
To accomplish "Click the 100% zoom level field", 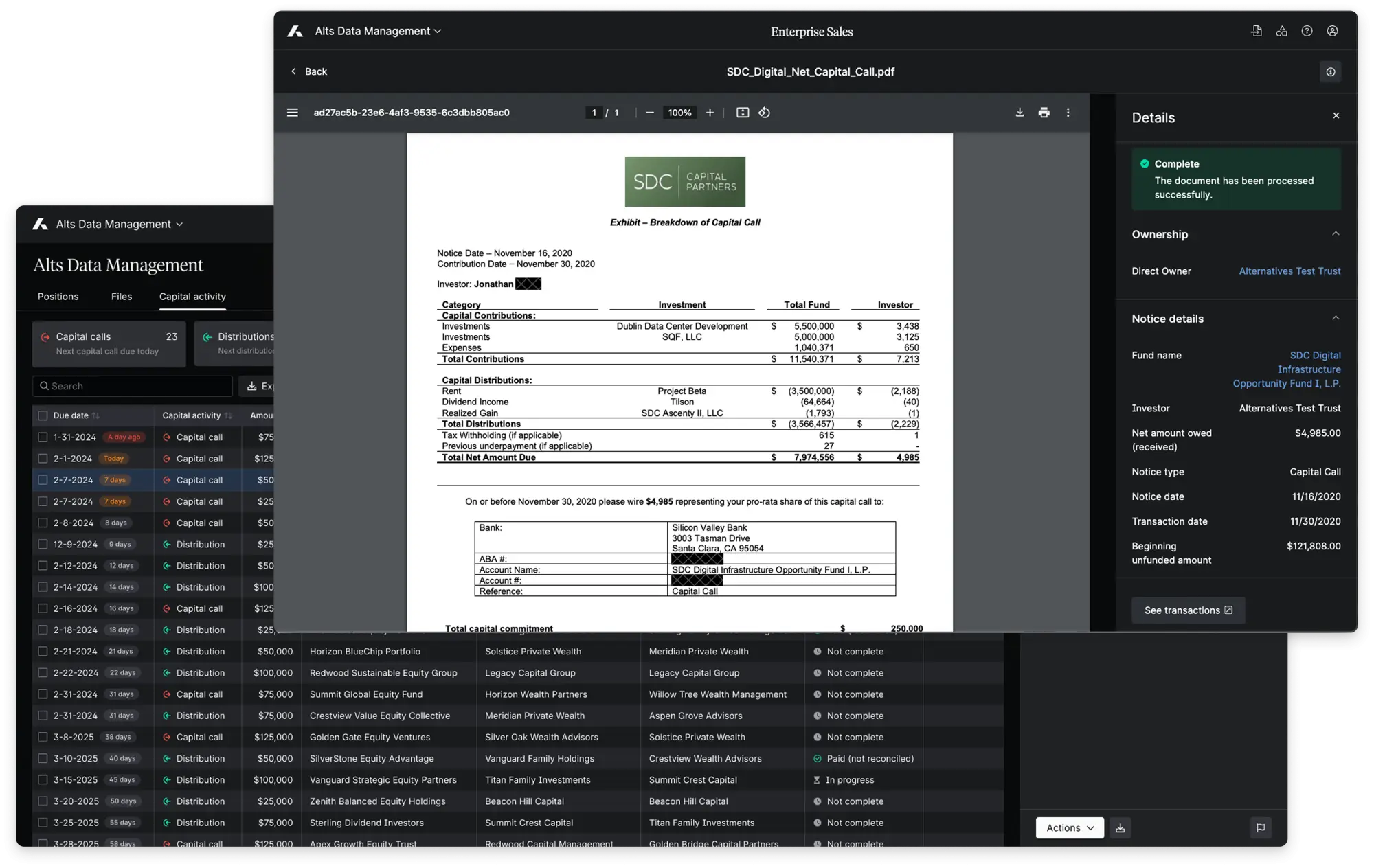I will point(679,113).
